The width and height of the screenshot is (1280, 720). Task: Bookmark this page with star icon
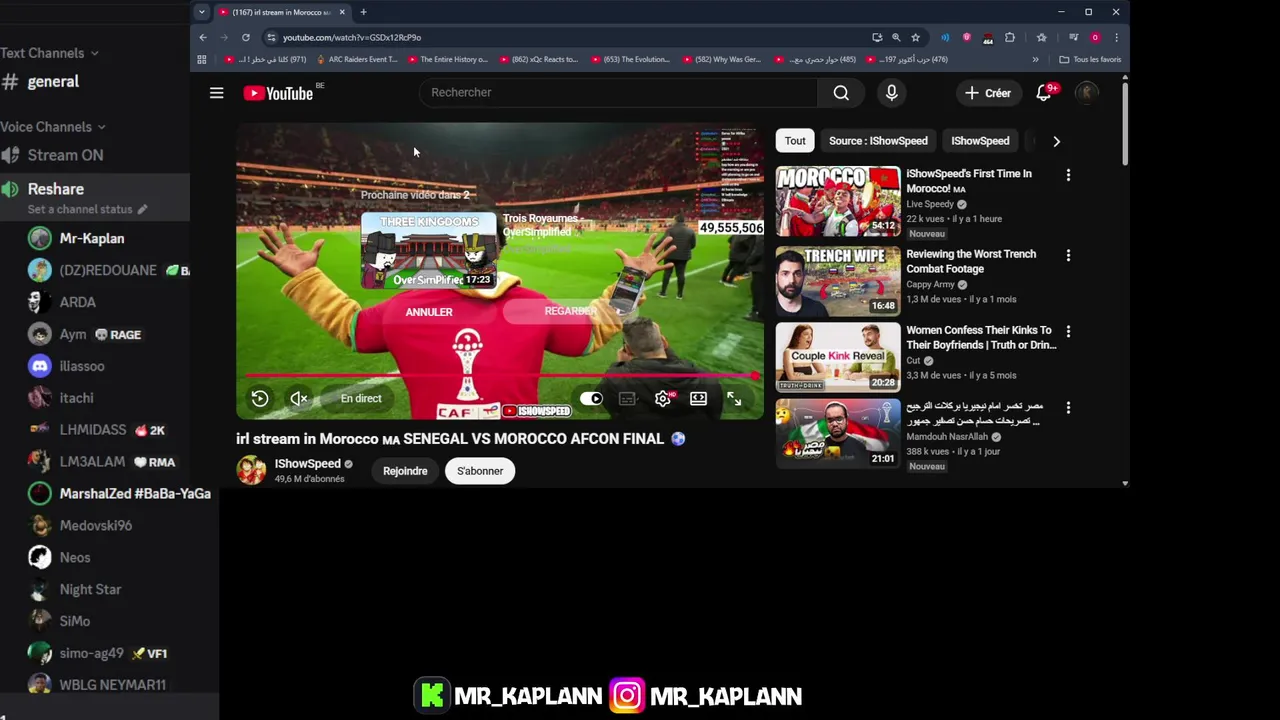(x=915, y=37)
